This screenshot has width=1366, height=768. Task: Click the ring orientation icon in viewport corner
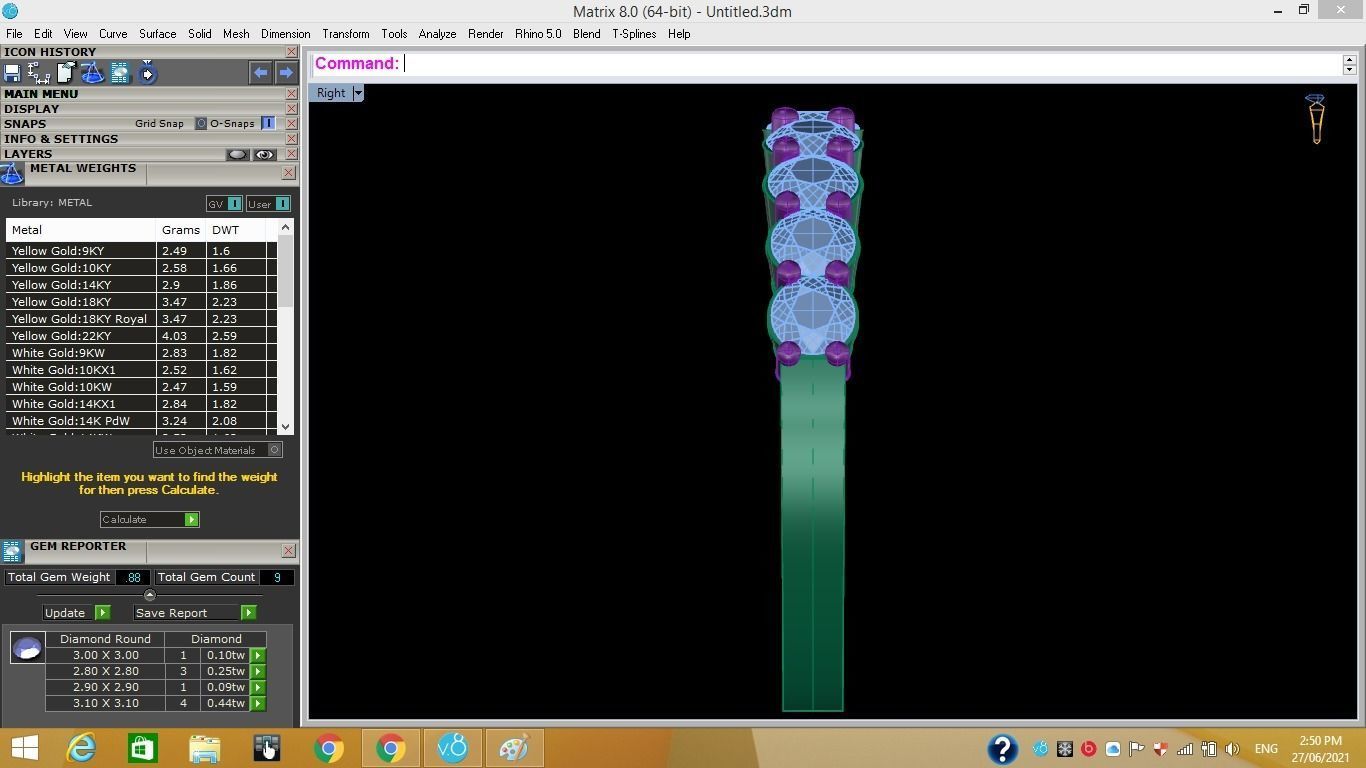(1316, 119)
